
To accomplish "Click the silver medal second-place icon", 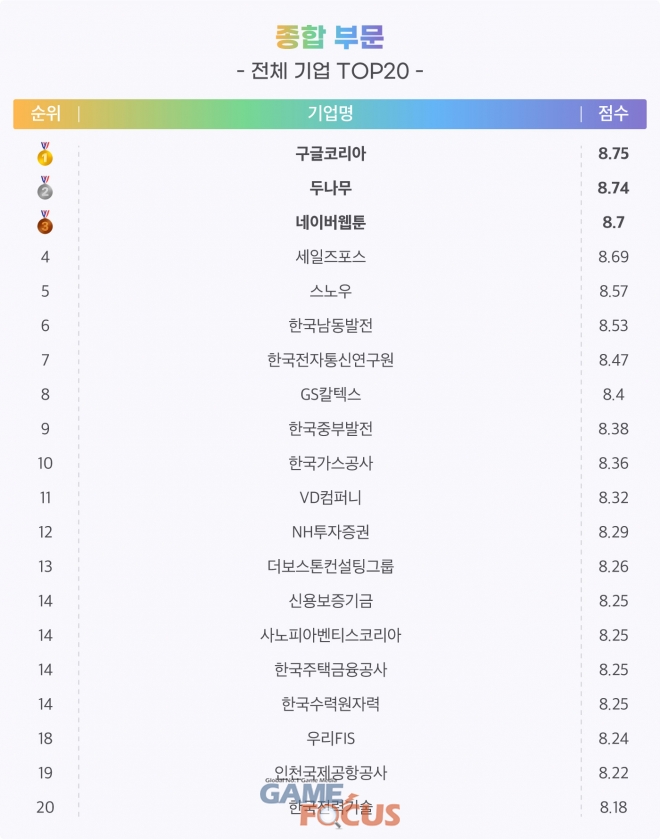I will 45,188.
